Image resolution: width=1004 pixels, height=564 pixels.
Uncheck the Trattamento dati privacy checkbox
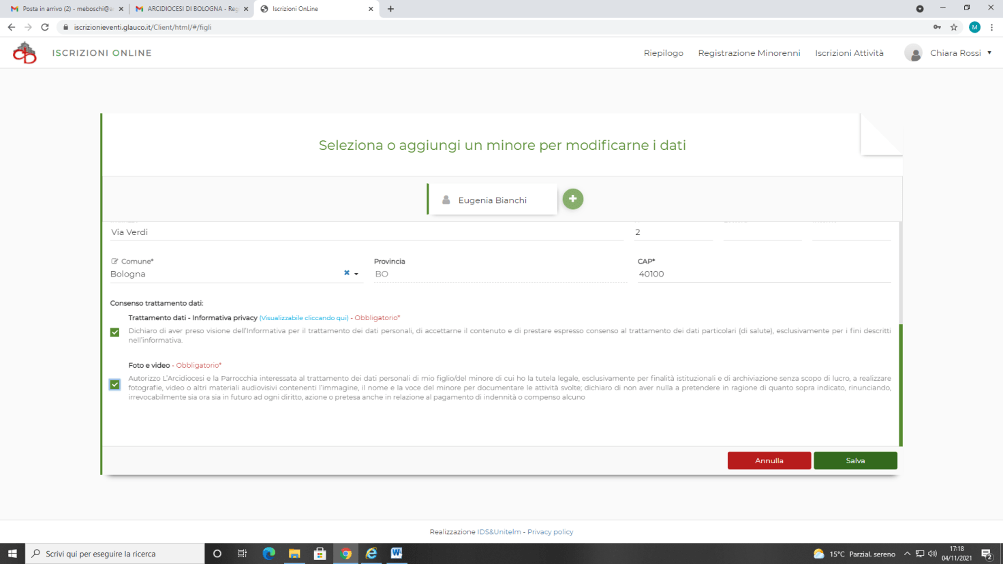[x=115, y=332]
